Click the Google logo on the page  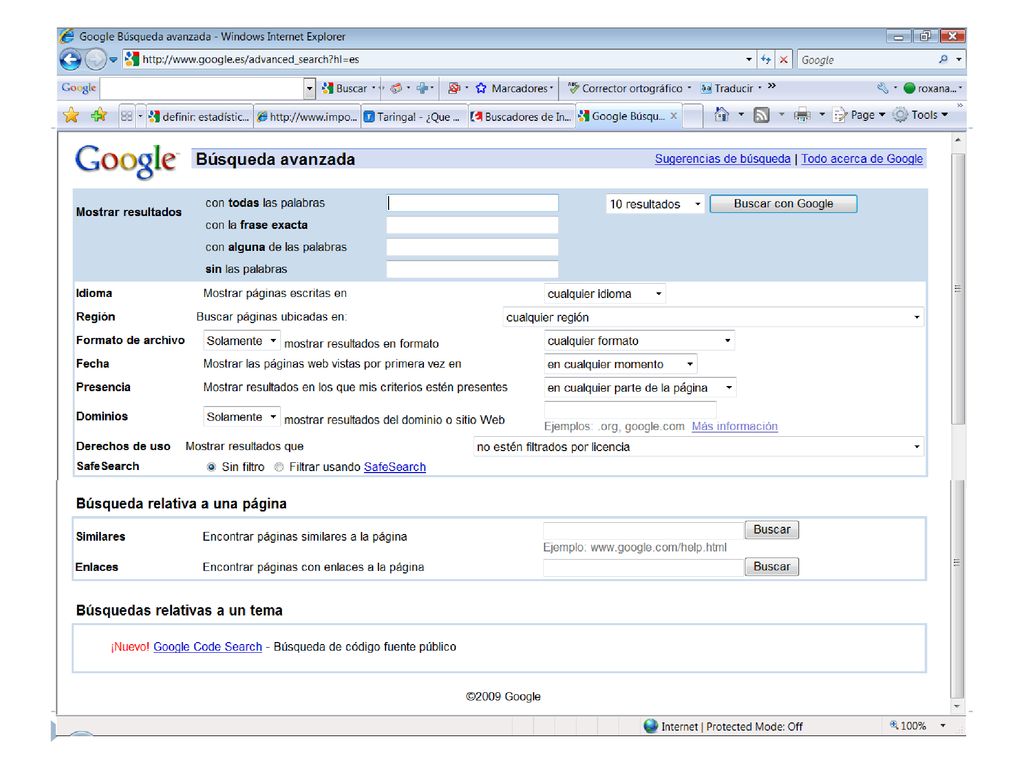tap(126, 161)
